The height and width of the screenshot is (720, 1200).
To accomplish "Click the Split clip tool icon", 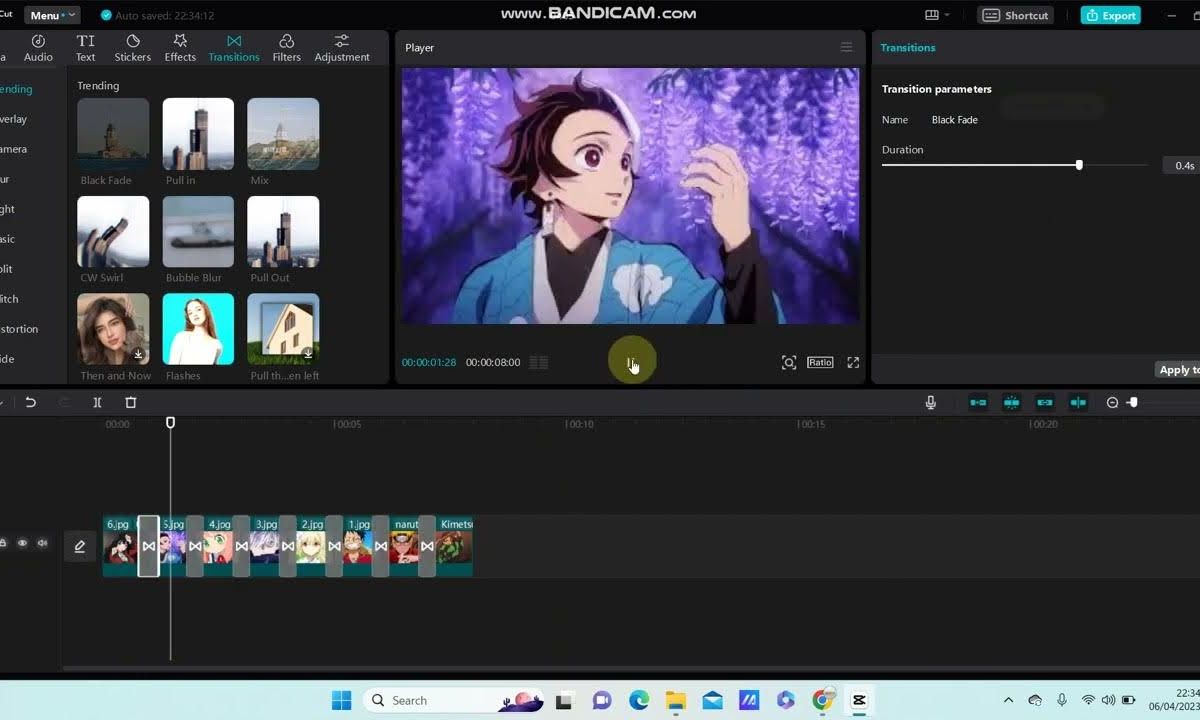I will [x=97, y=402].
